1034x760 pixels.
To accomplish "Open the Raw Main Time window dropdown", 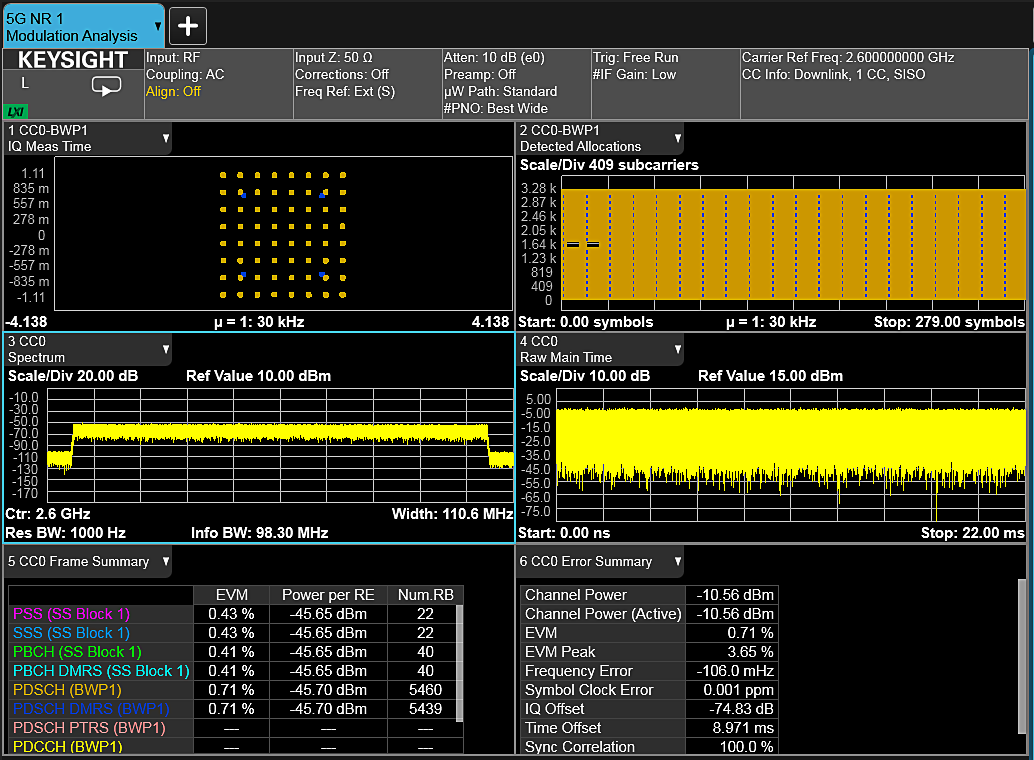I will 678,350.
